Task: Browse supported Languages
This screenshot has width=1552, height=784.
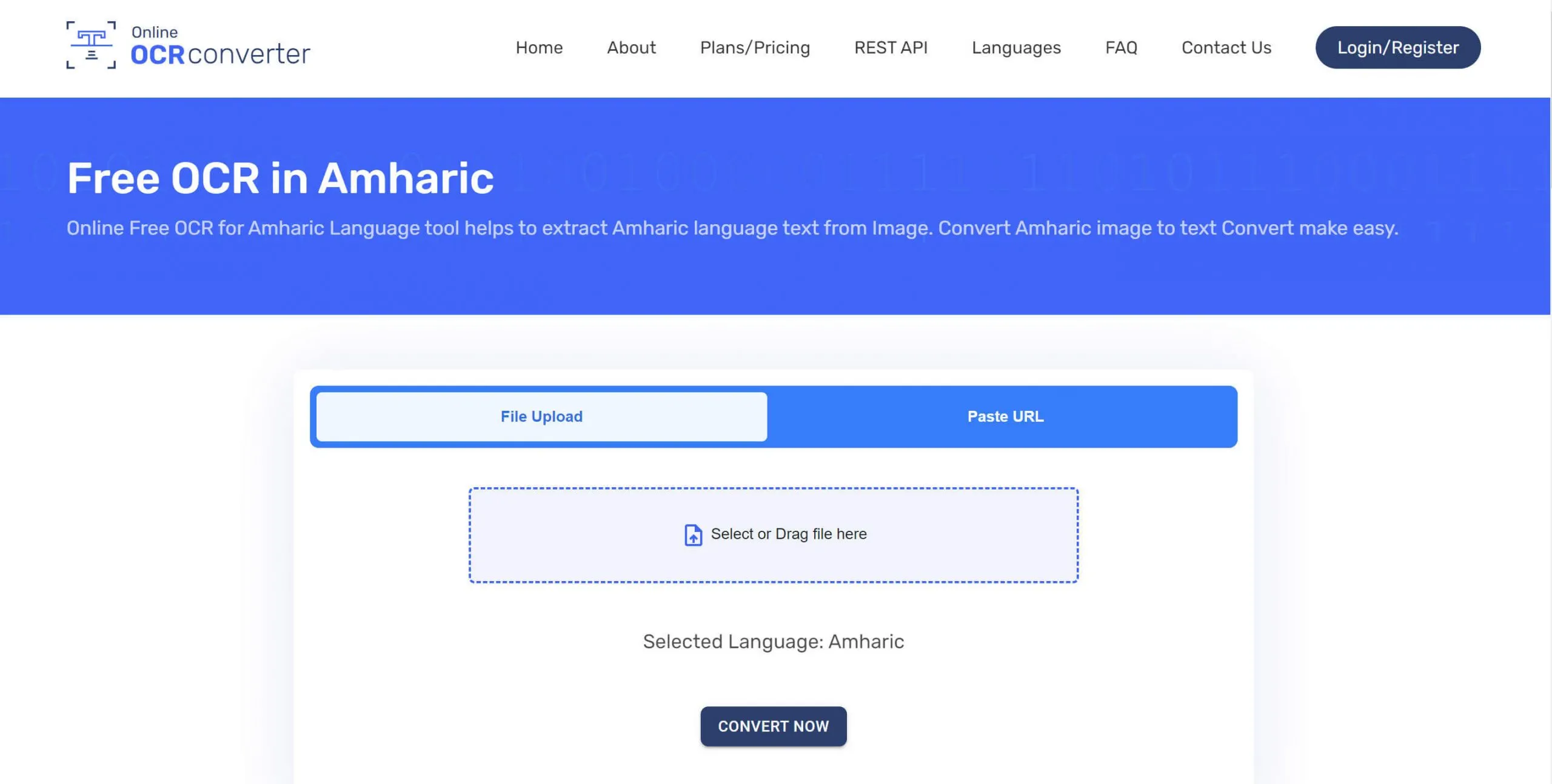Action: (1016, 47)
